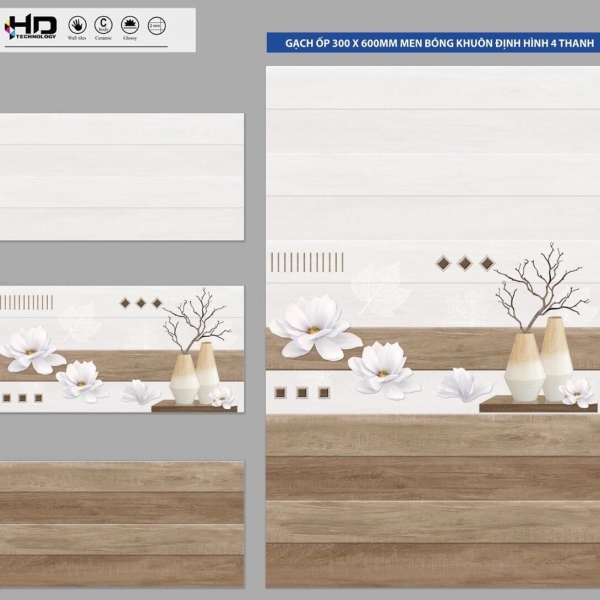Click the Ceramic body C icon
Screen dimensions: 600x600
tap(103, 25)
